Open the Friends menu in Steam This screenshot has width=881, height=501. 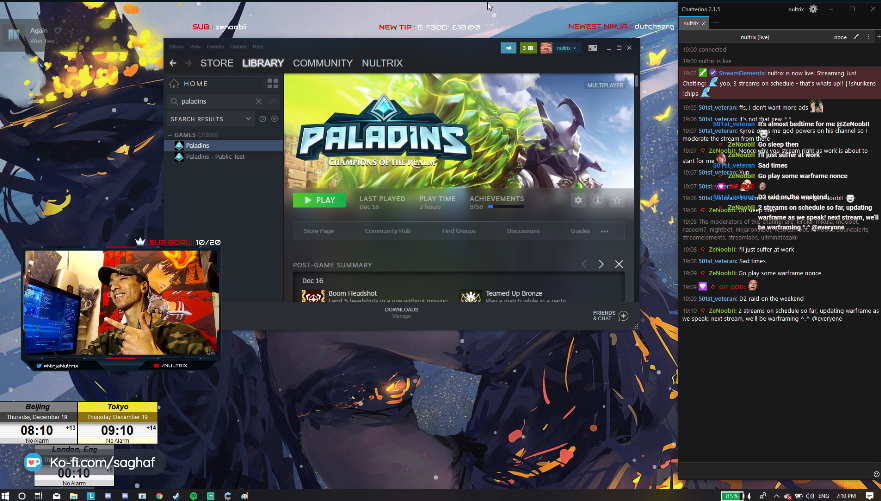(215, 47)
